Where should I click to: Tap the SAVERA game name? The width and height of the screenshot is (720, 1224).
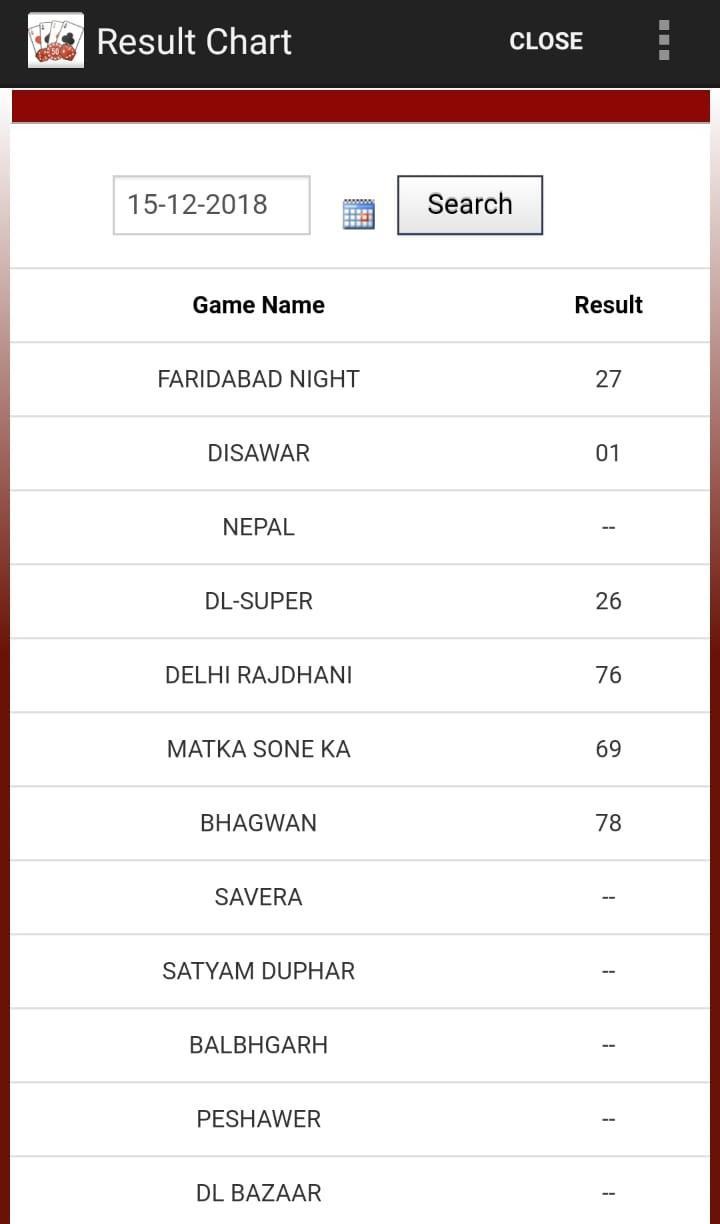pyautogui.click(x=258, y=897)
